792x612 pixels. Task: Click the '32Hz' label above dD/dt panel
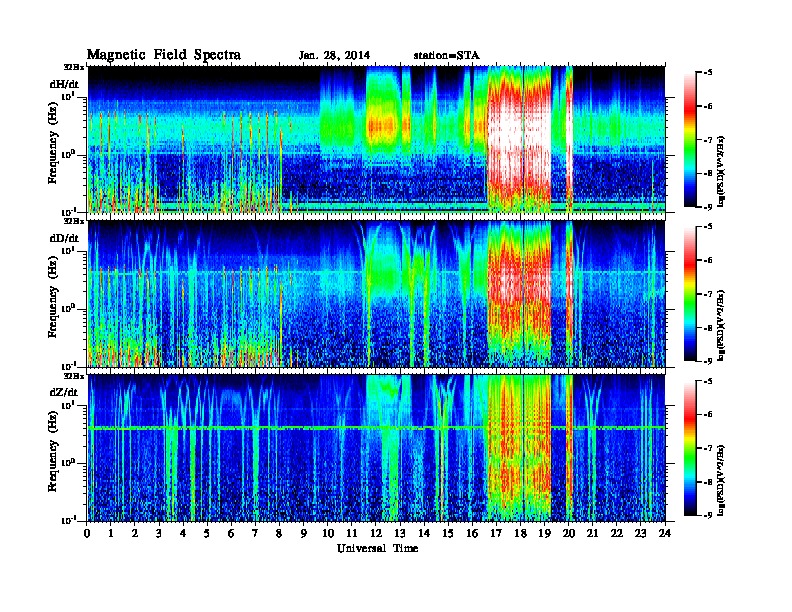[x=74, y=221]
